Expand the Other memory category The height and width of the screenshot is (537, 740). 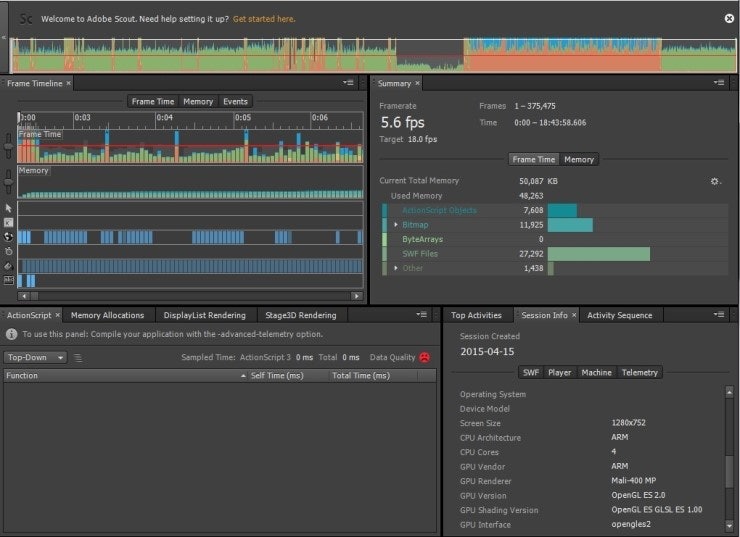click(x=396, y=268)
